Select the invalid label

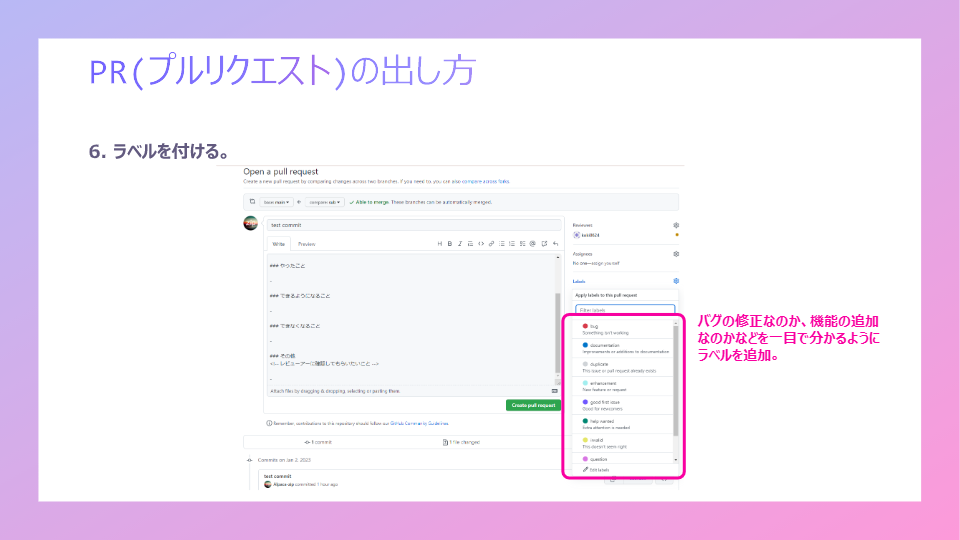[x=623, y=443]
